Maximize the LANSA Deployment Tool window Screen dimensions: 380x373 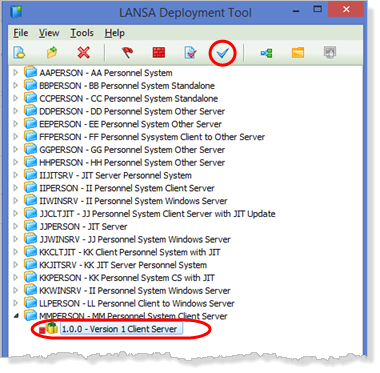coord(318,10)
